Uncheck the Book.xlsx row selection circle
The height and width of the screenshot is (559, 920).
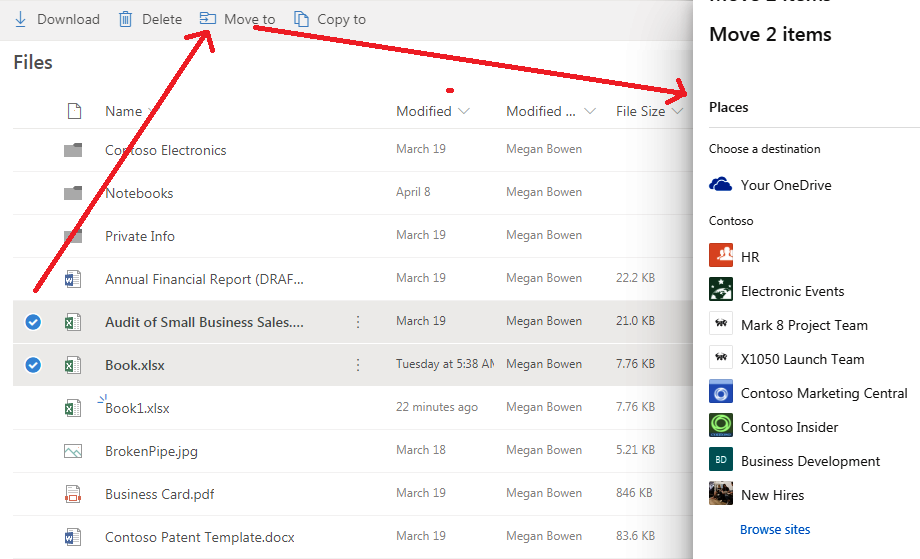click(x=33, y=365)
